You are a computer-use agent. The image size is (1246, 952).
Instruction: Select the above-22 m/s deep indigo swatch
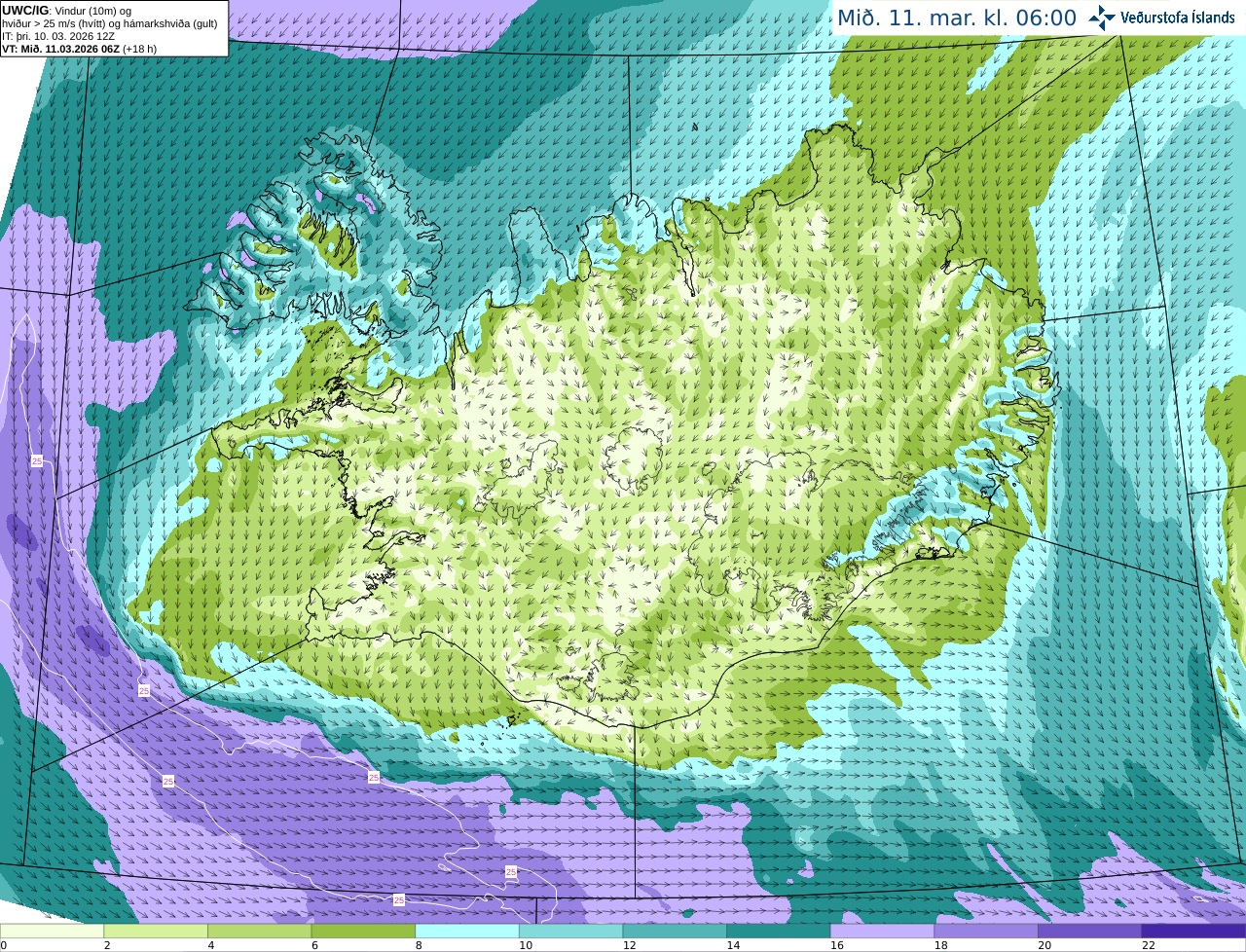[x=1194, y=932]
